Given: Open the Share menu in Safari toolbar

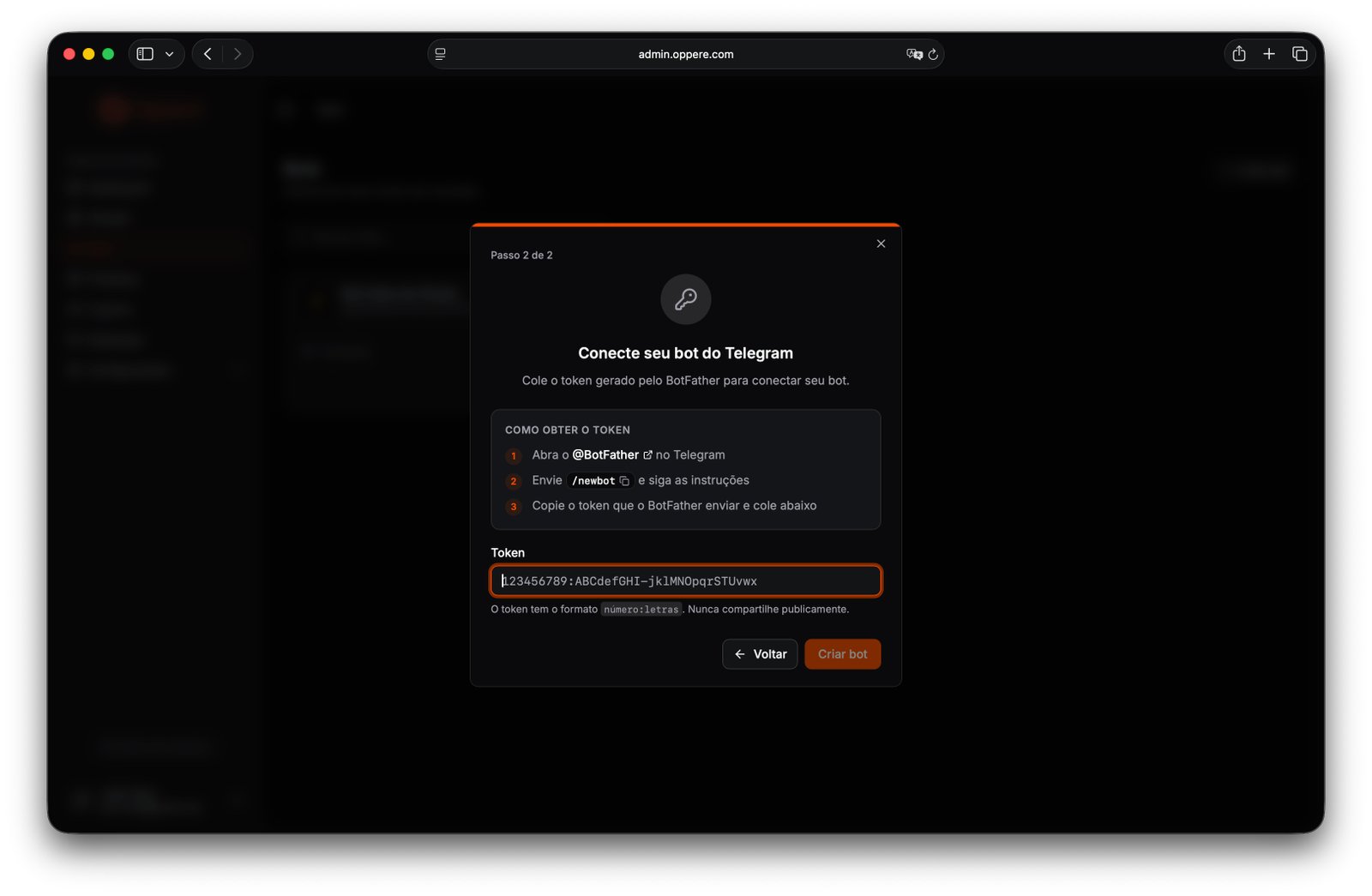Looking at the screenshot, I should [x=1238, y=54].
